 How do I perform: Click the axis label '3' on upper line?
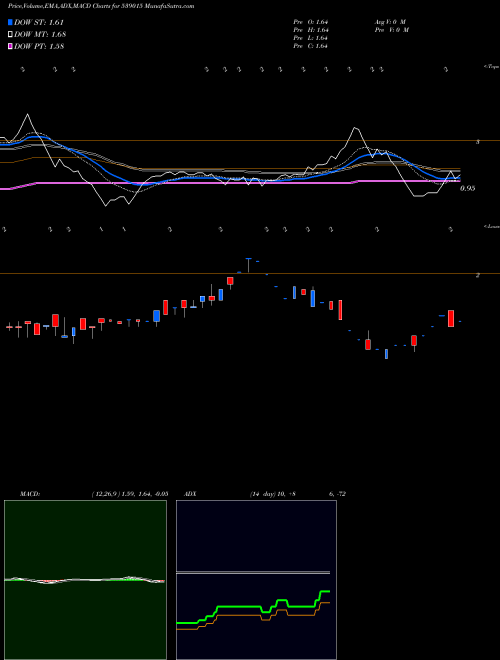point(478,142)
